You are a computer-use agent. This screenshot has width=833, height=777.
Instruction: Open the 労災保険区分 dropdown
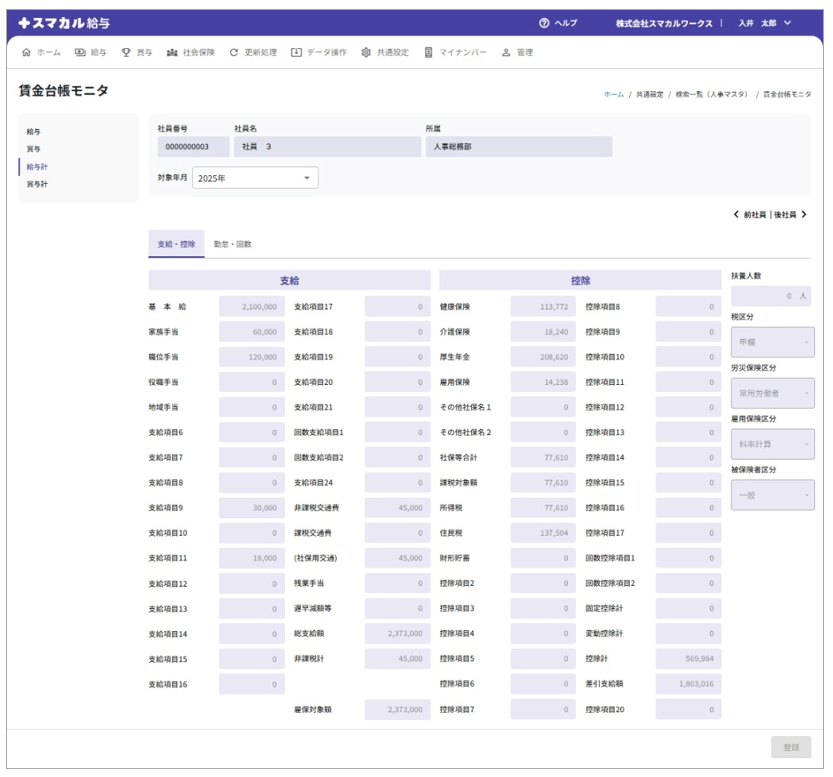(x=772, y=393)
